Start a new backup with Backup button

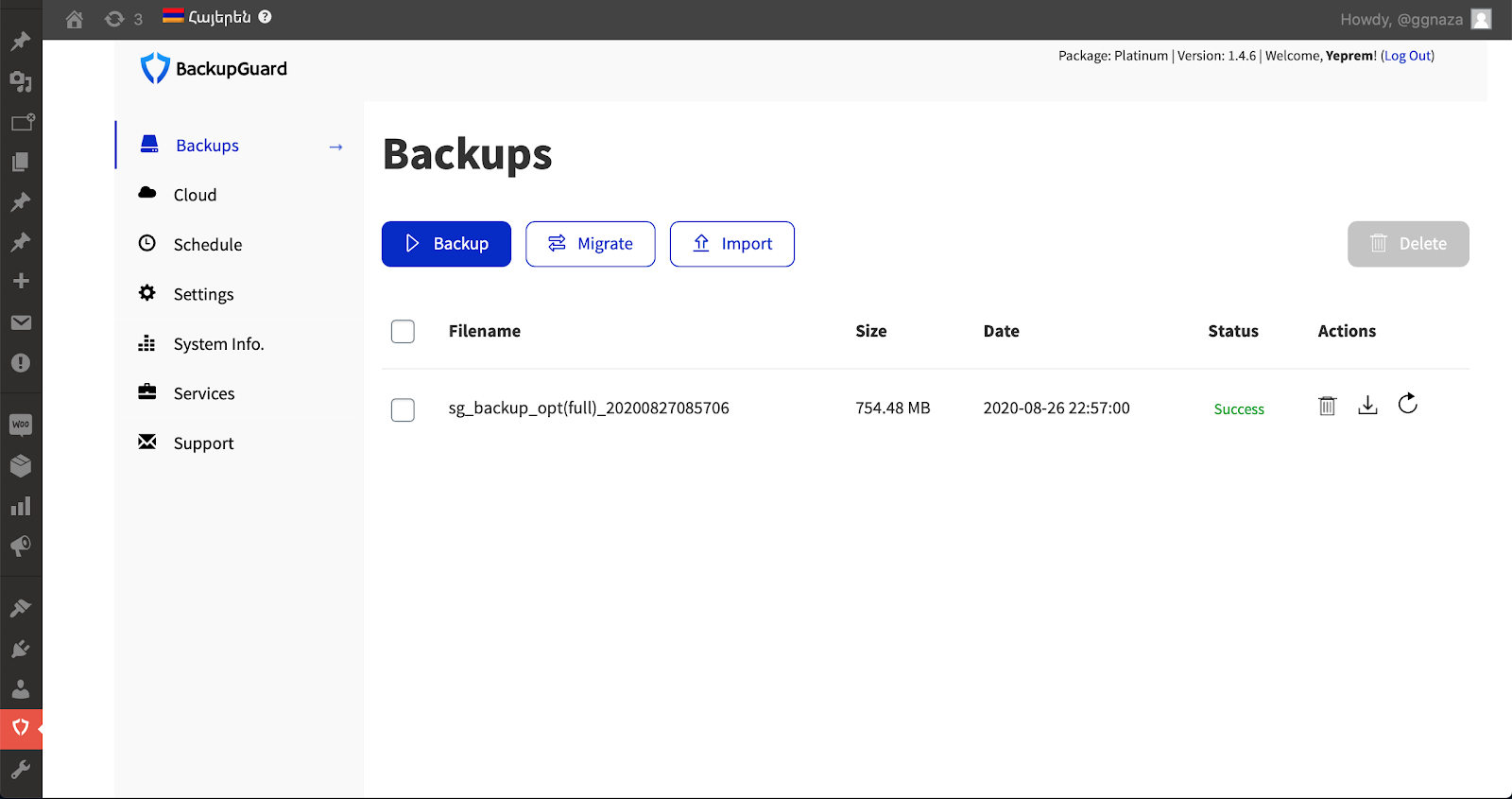click(x=446, y=244)
